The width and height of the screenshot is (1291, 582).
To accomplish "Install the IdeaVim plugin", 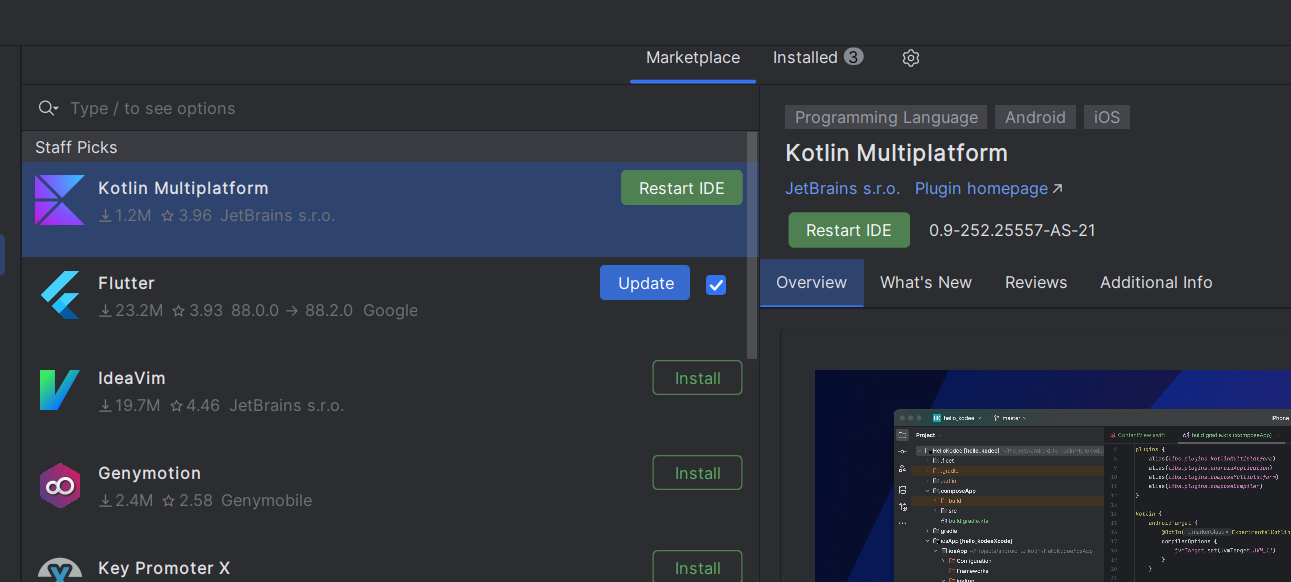I will click(697, 378).
